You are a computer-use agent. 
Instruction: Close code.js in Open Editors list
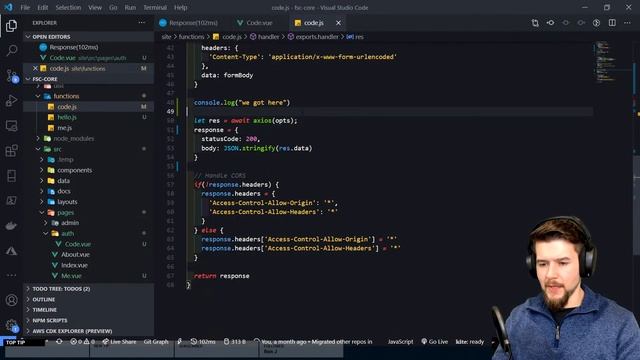[35, 68]
